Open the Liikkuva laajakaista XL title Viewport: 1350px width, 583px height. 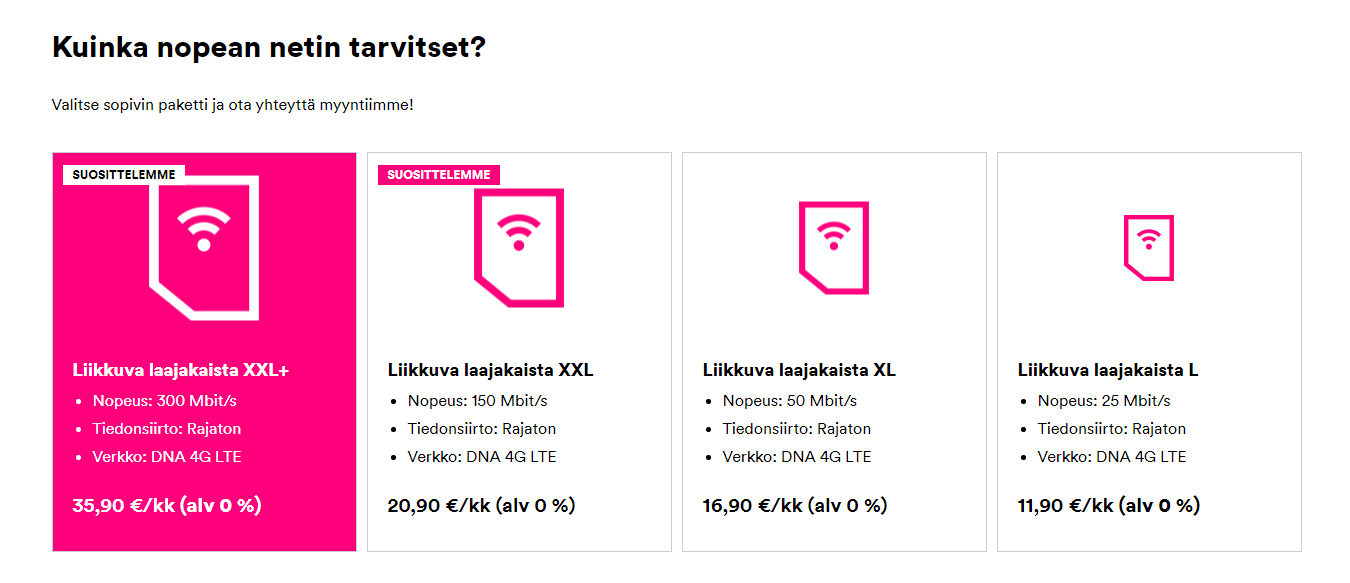799,370
